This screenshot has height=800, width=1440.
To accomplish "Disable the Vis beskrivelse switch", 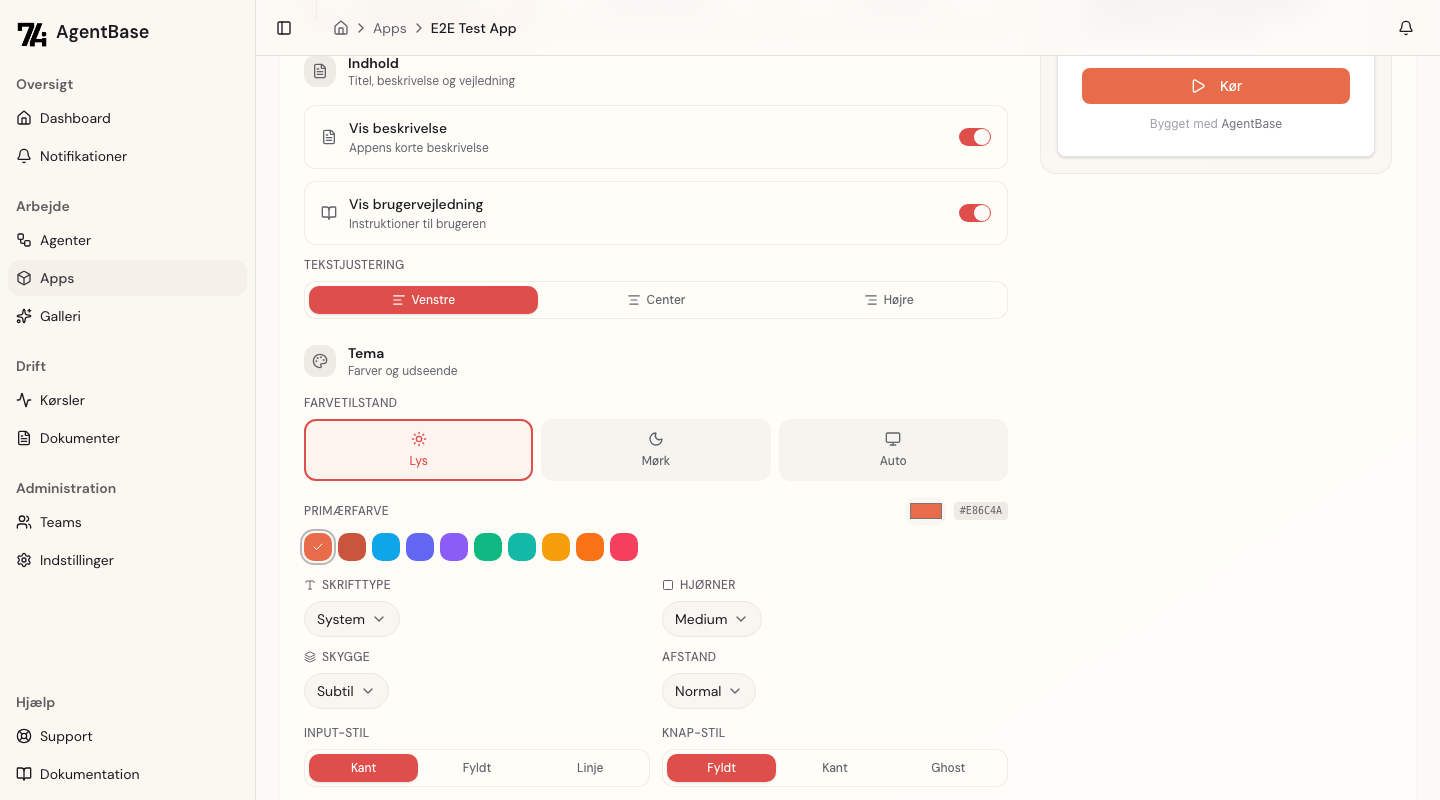I will [974, 137].
